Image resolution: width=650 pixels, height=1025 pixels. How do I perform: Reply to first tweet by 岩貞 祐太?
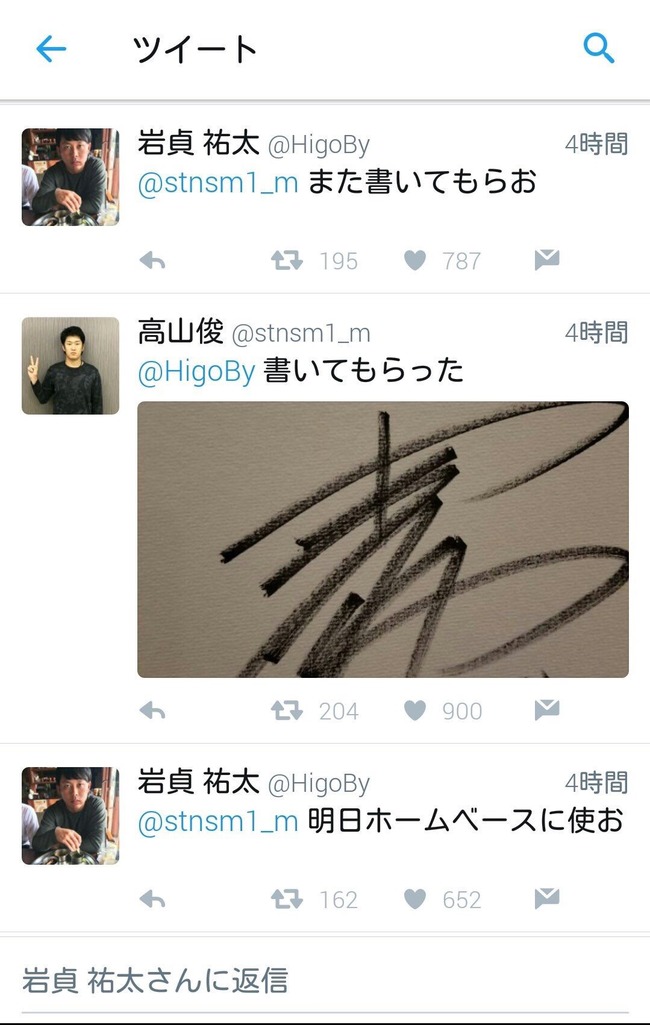tap(152, 261)
